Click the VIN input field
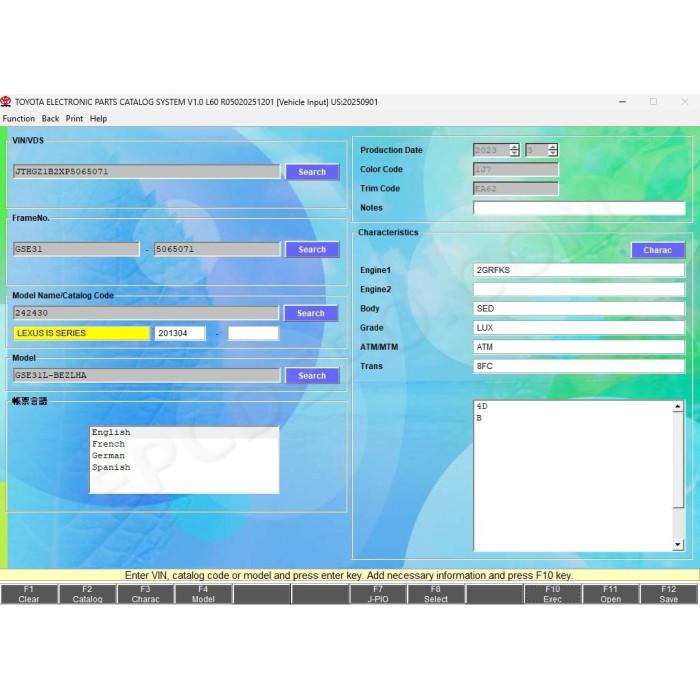 pos(146,171)
